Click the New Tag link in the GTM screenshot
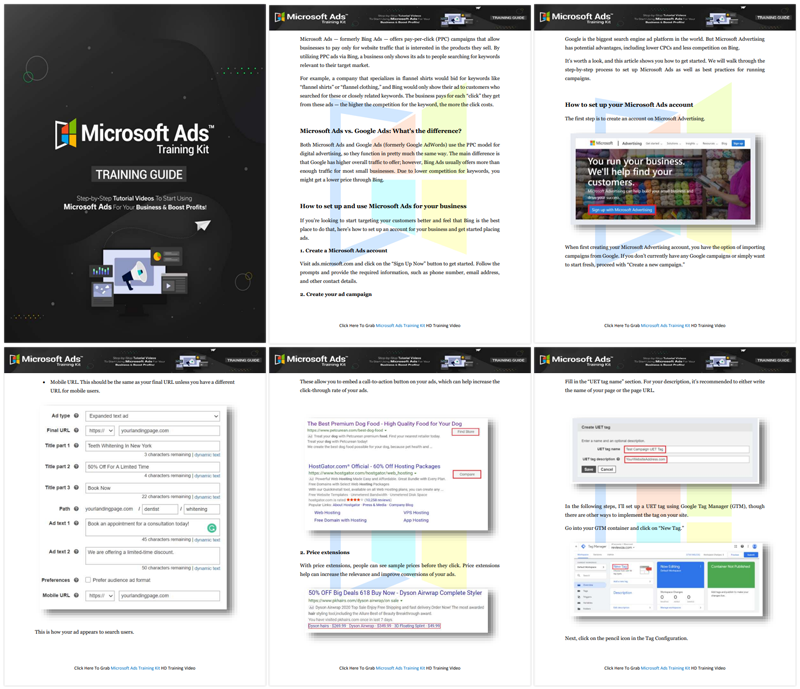The height and width of the screenshot is (689, 800). coord(620,567)
